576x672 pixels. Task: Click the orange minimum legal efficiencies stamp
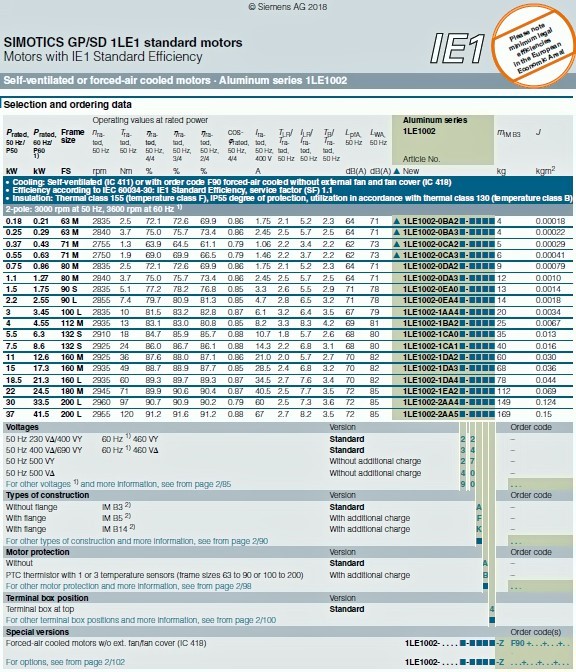pos(533,45)
